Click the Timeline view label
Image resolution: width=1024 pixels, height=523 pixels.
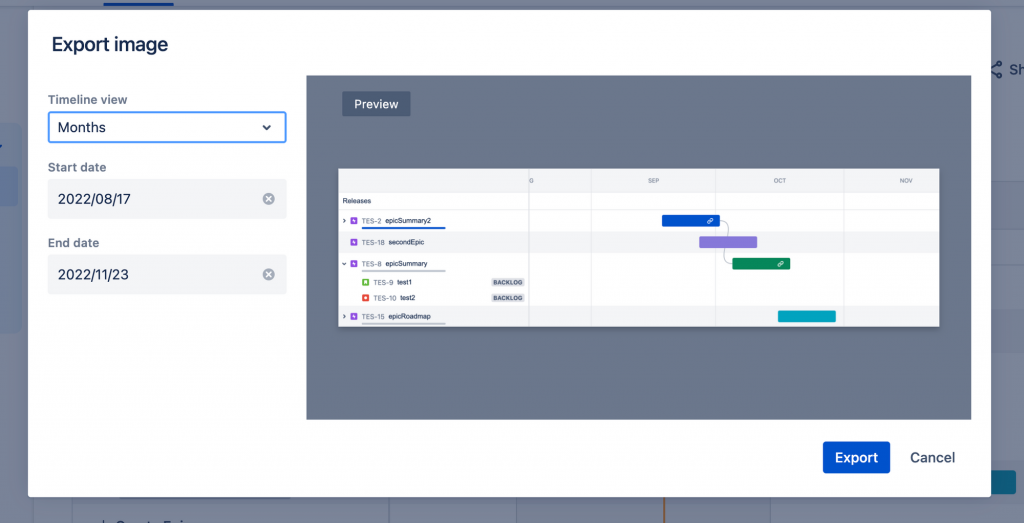[x=88, y=100]
